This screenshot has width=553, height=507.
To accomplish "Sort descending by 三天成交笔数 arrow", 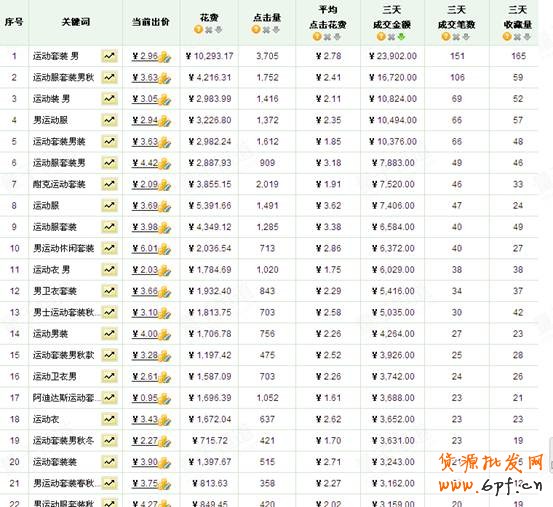I will coord(466,37).
